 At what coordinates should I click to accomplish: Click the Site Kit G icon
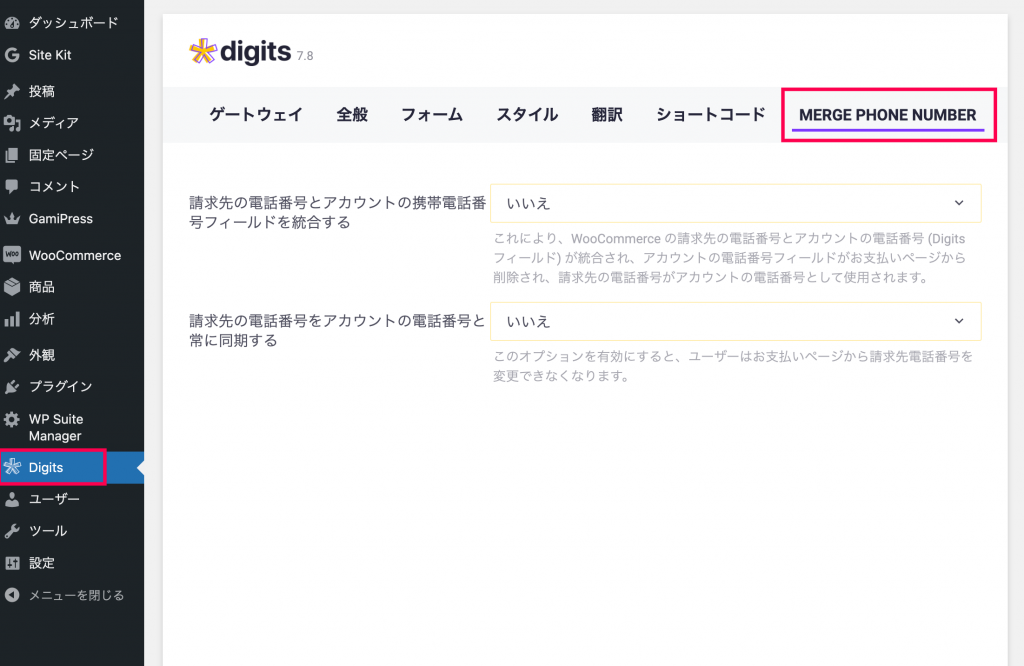click(x=12, y=55)
